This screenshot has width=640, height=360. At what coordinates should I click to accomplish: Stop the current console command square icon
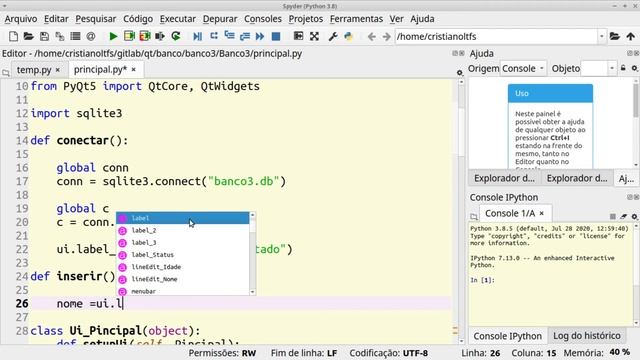[x=613, y=216]
